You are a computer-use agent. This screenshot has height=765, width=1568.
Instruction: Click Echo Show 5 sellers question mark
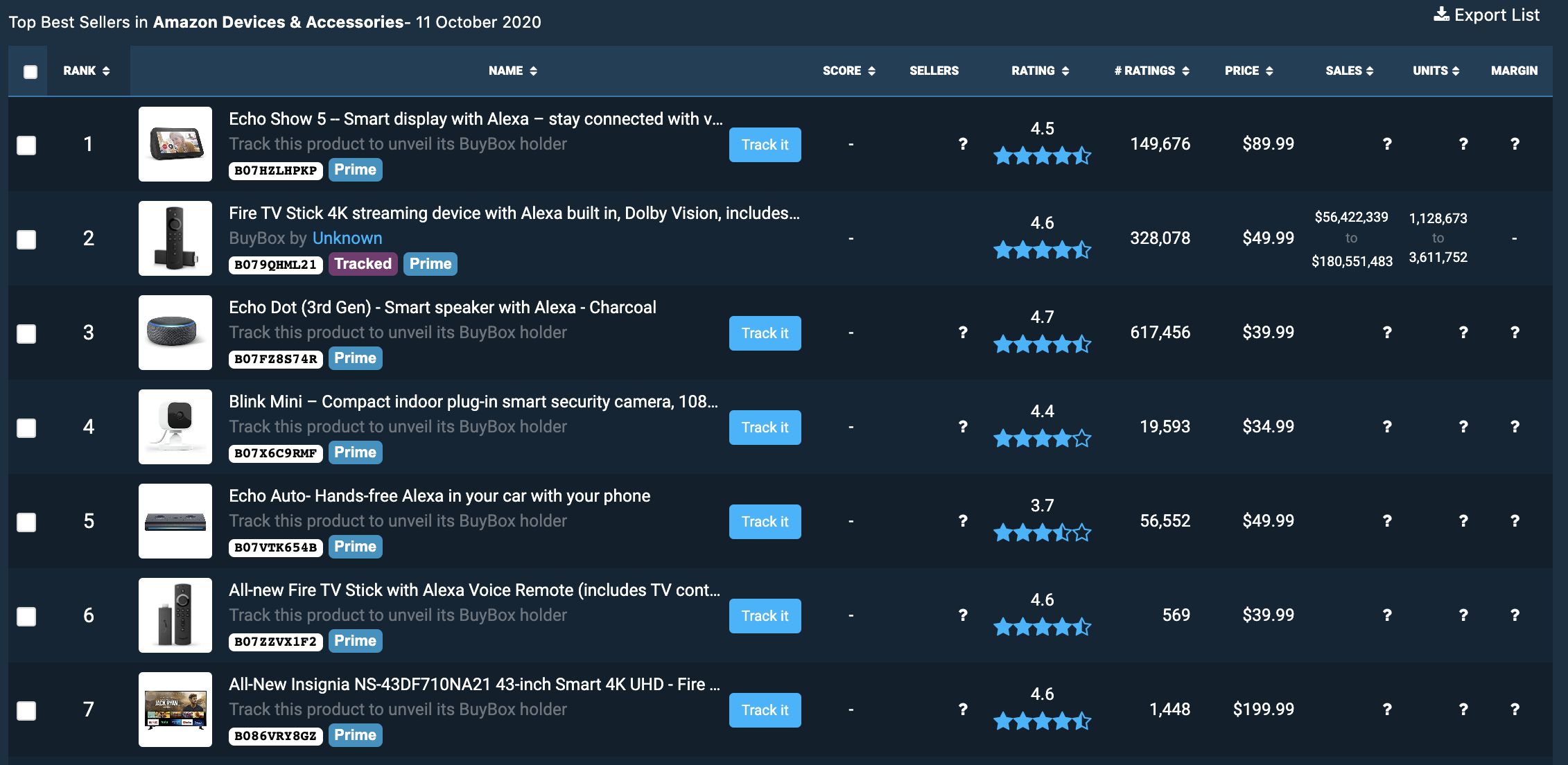pyautogui.click(x=963, y=144)
